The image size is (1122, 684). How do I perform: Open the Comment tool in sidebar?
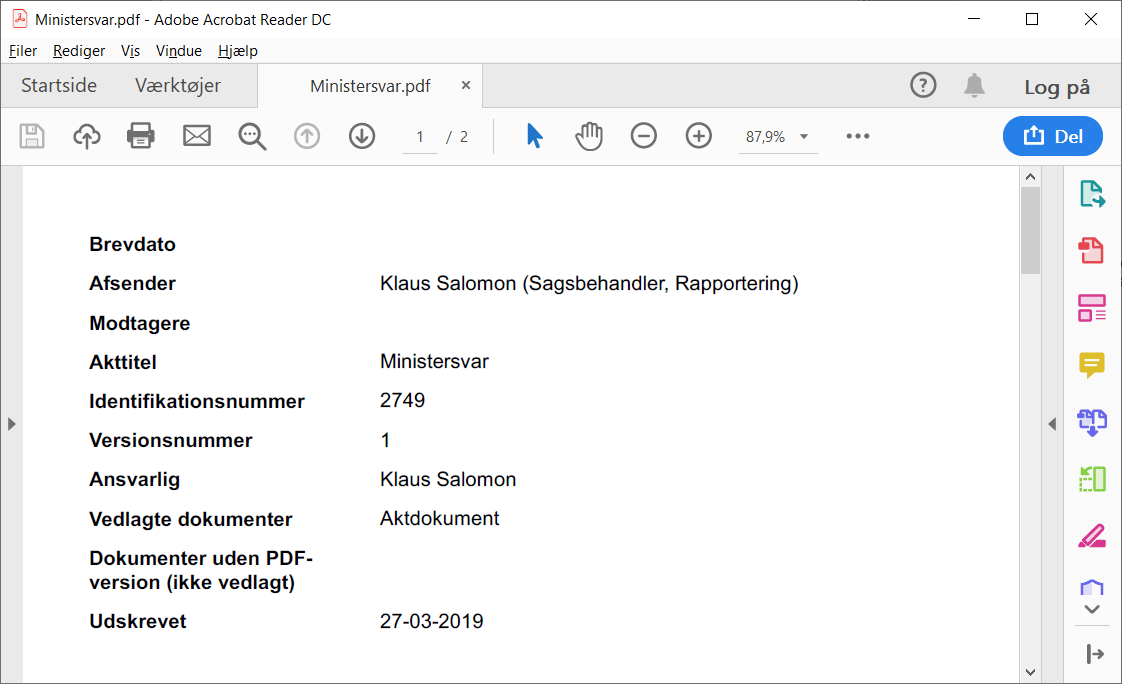(x=1091, y=365)
